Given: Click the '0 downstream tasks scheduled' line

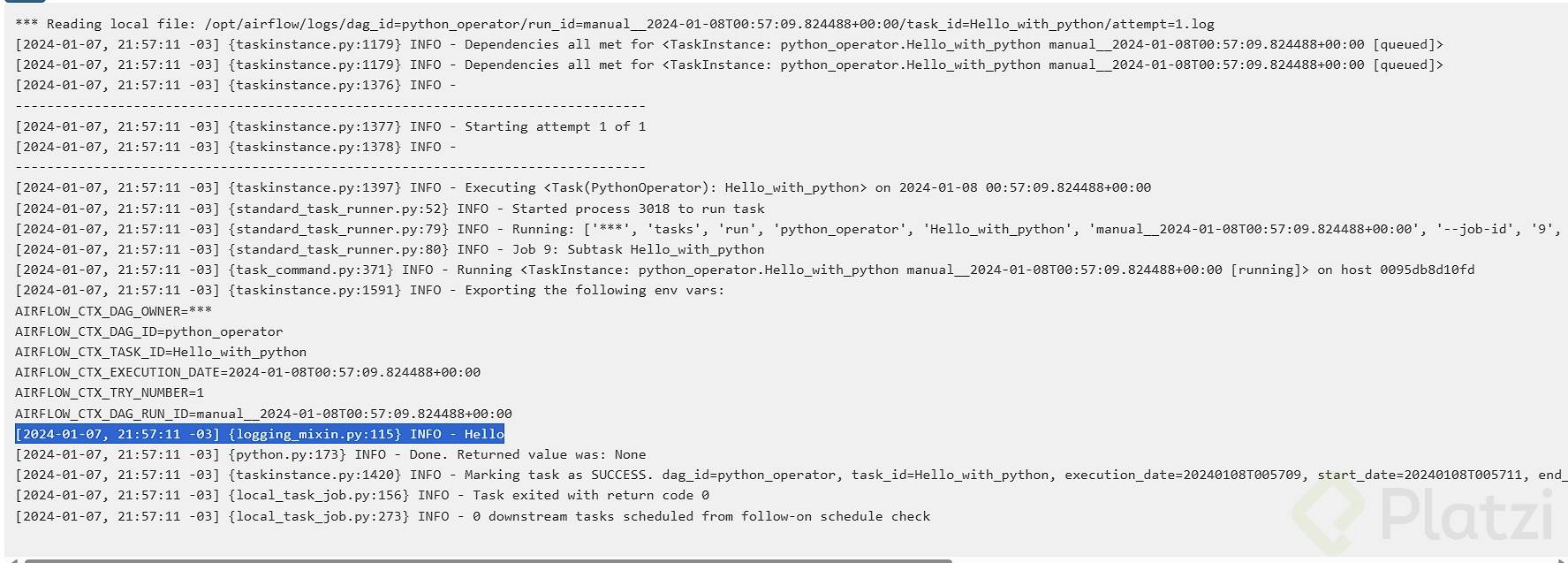Looking at the screenshot, I should pyautogui.click(x=473, y=516).
